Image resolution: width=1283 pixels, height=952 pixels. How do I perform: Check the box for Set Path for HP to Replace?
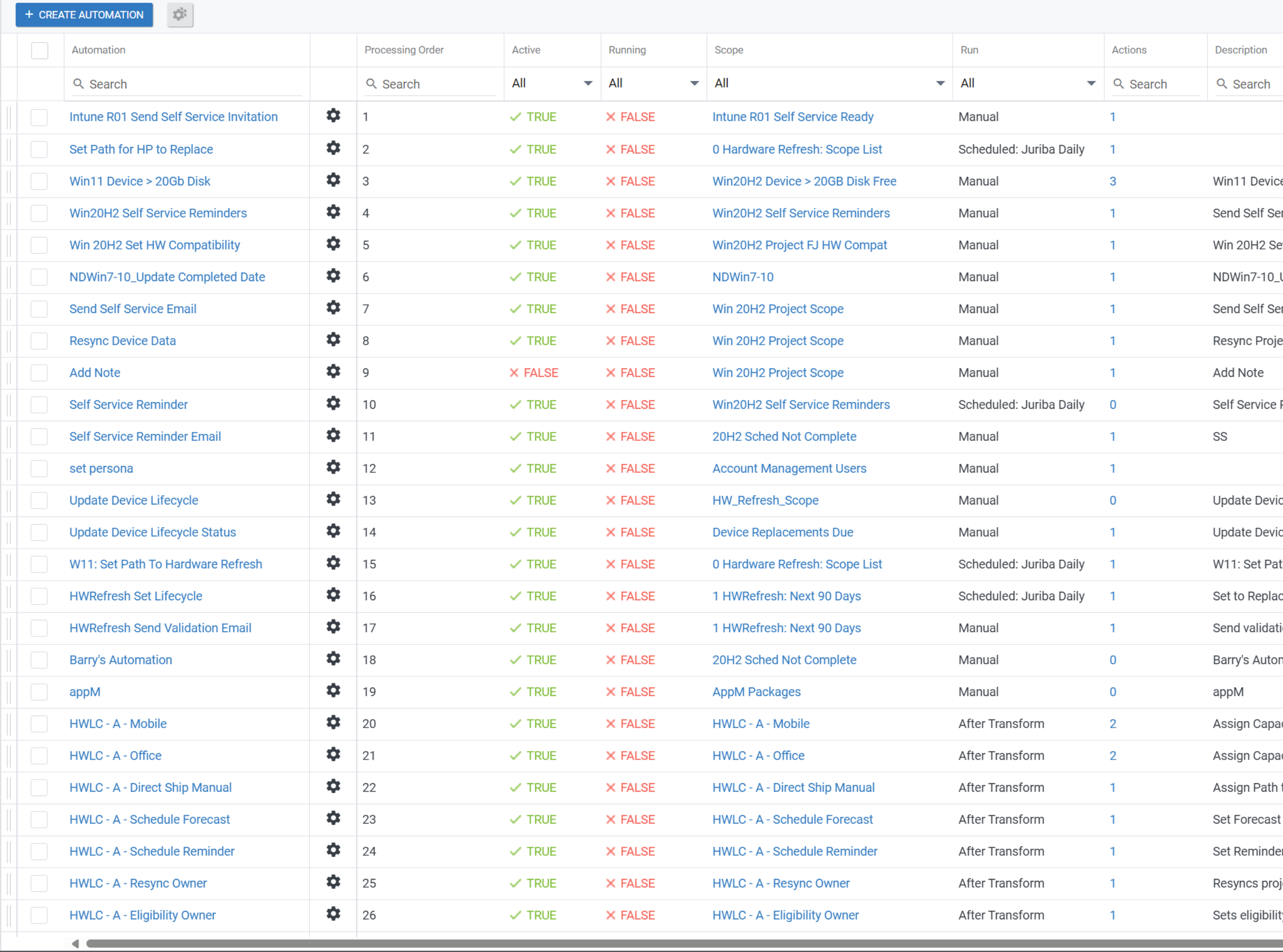[39, 149]
